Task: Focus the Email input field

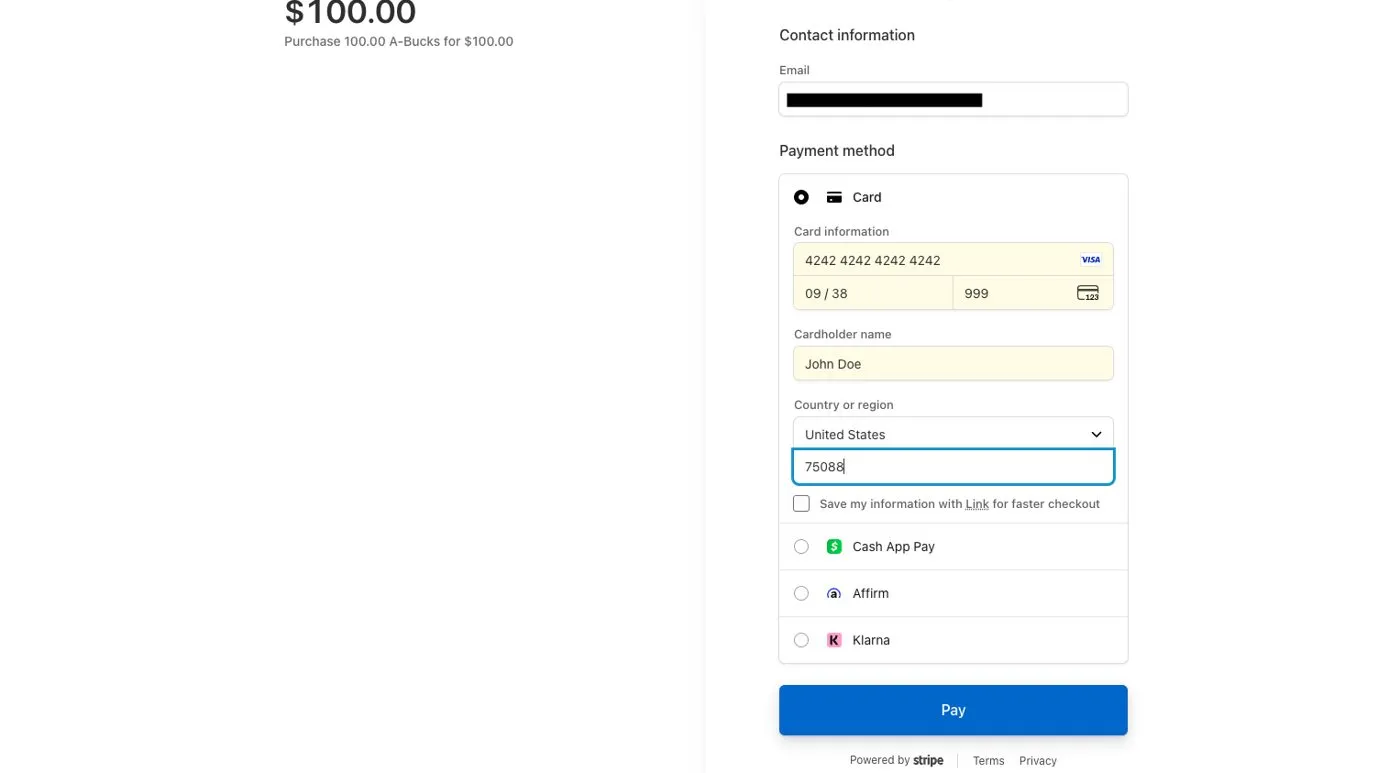Action: point(953,99)
